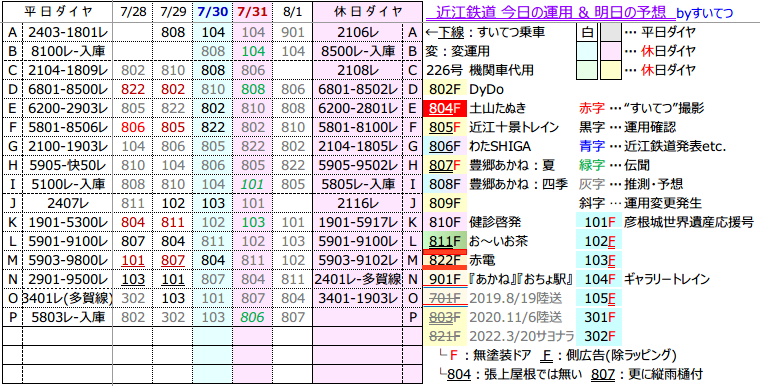Click the 2106レ holiday service cell
760x386 pixels.
tap(357, 32)
